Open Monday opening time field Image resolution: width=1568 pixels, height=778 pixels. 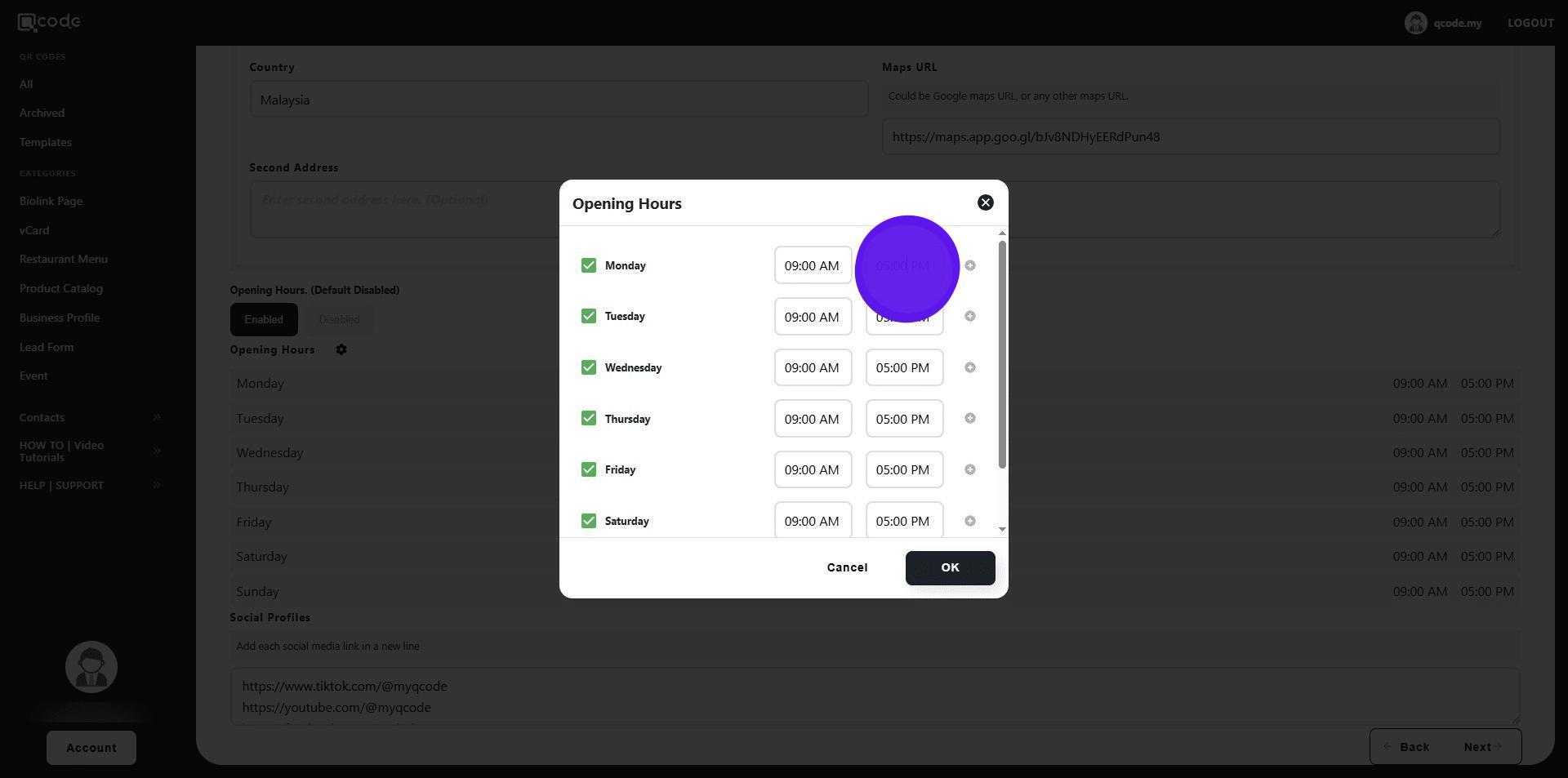coord(813,265)
